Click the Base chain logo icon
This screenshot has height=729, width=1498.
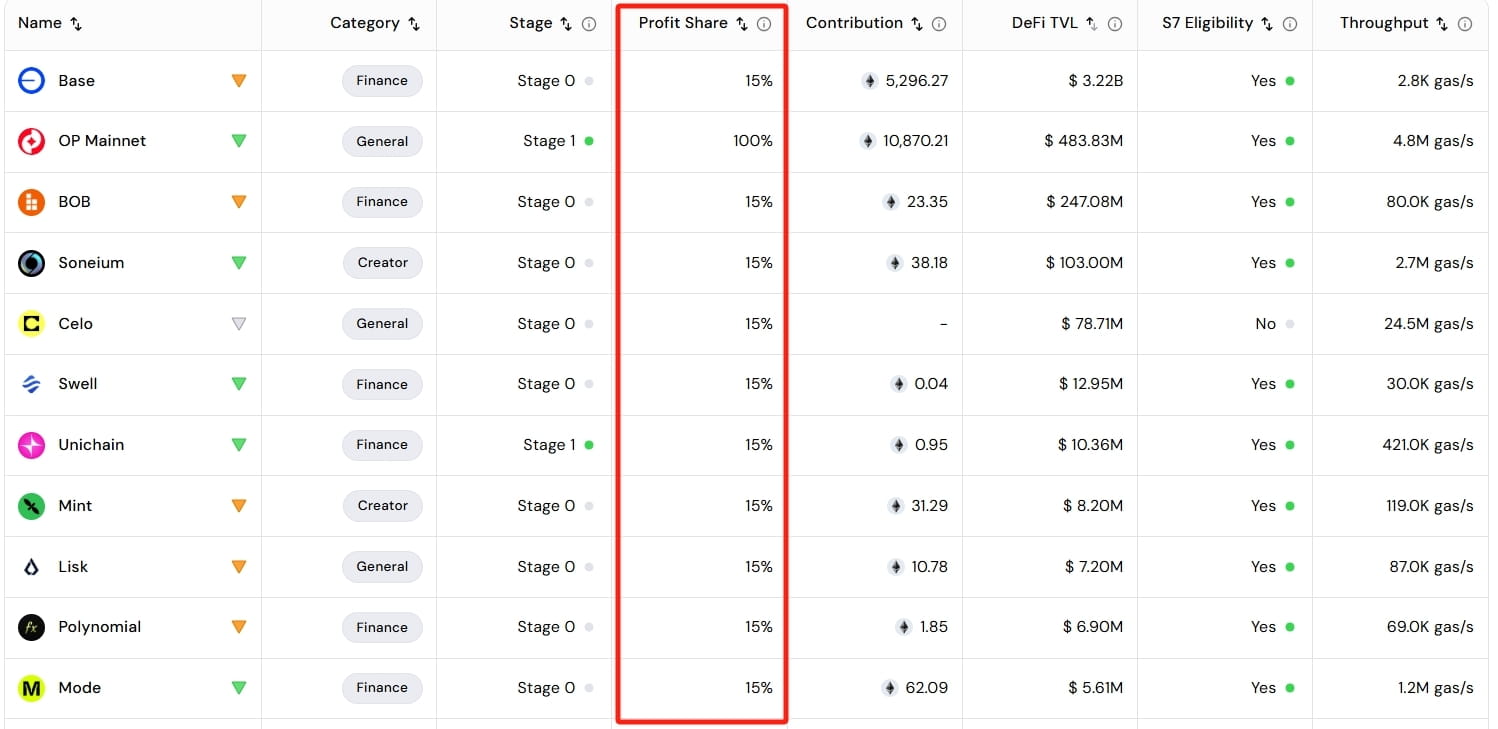pyautogui.click(x=32, y=81)
